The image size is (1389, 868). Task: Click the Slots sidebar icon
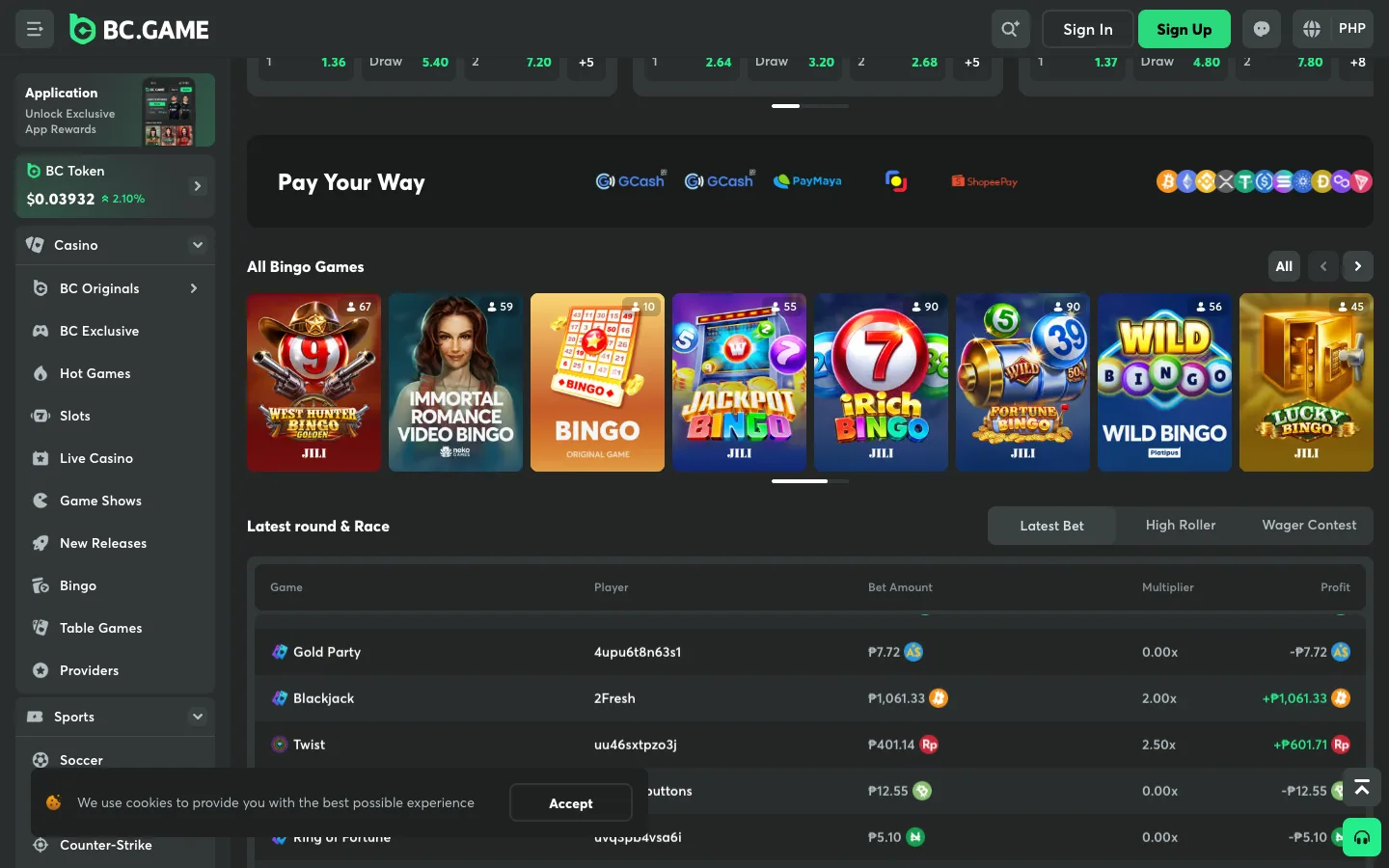tap(41, 416)
